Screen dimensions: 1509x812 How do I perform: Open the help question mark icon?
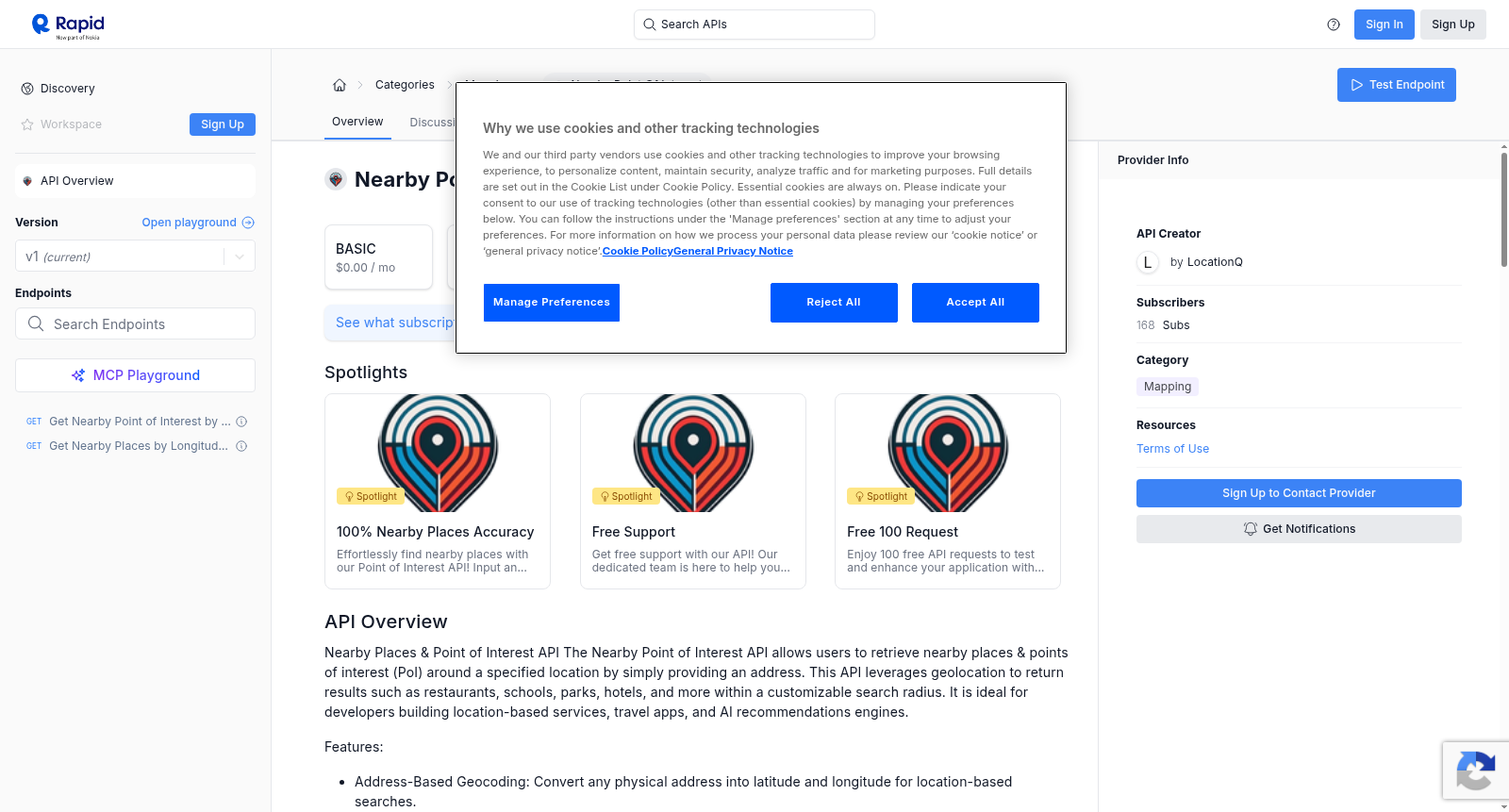1334,25
